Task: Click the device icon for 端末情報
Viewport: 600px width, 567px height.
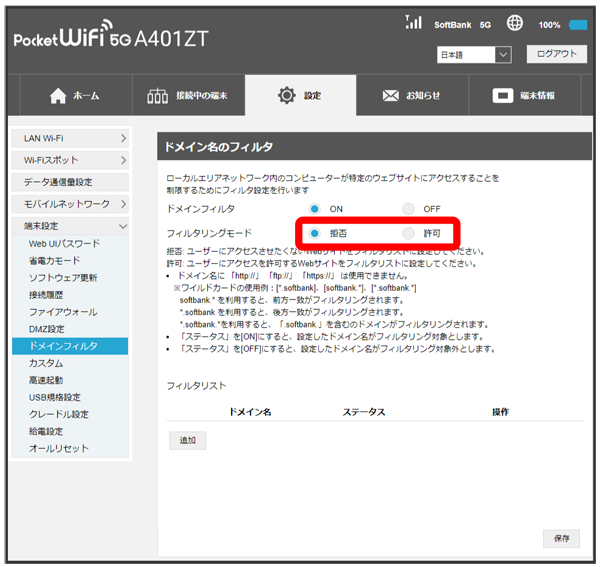Action: (504, 96)
